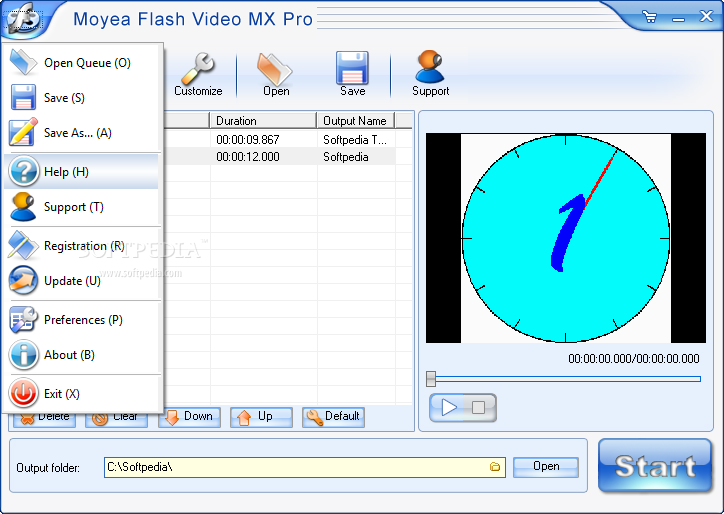The image size is (724, 514).
Task: Click the Up button below the list
Action: 261,417
